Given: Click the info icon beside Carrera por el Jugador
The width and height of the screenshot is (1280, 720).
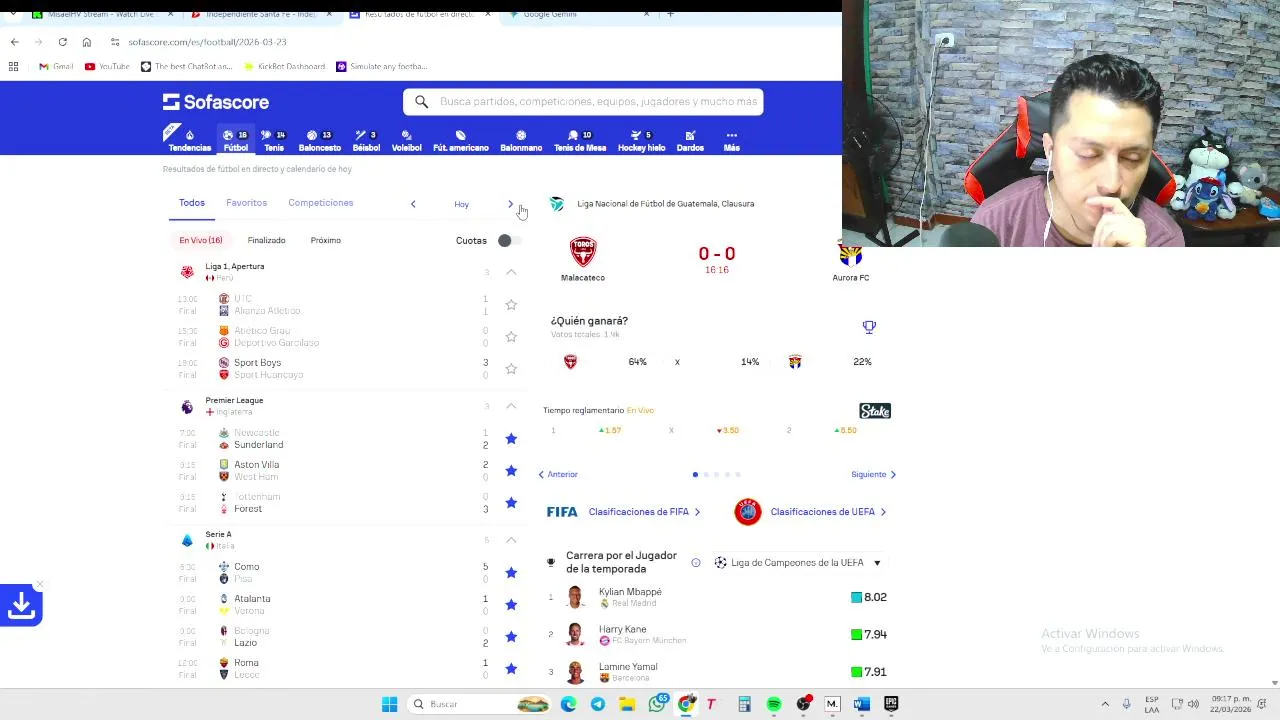Looking at the screenshot, I should click(x=696, y=563).
